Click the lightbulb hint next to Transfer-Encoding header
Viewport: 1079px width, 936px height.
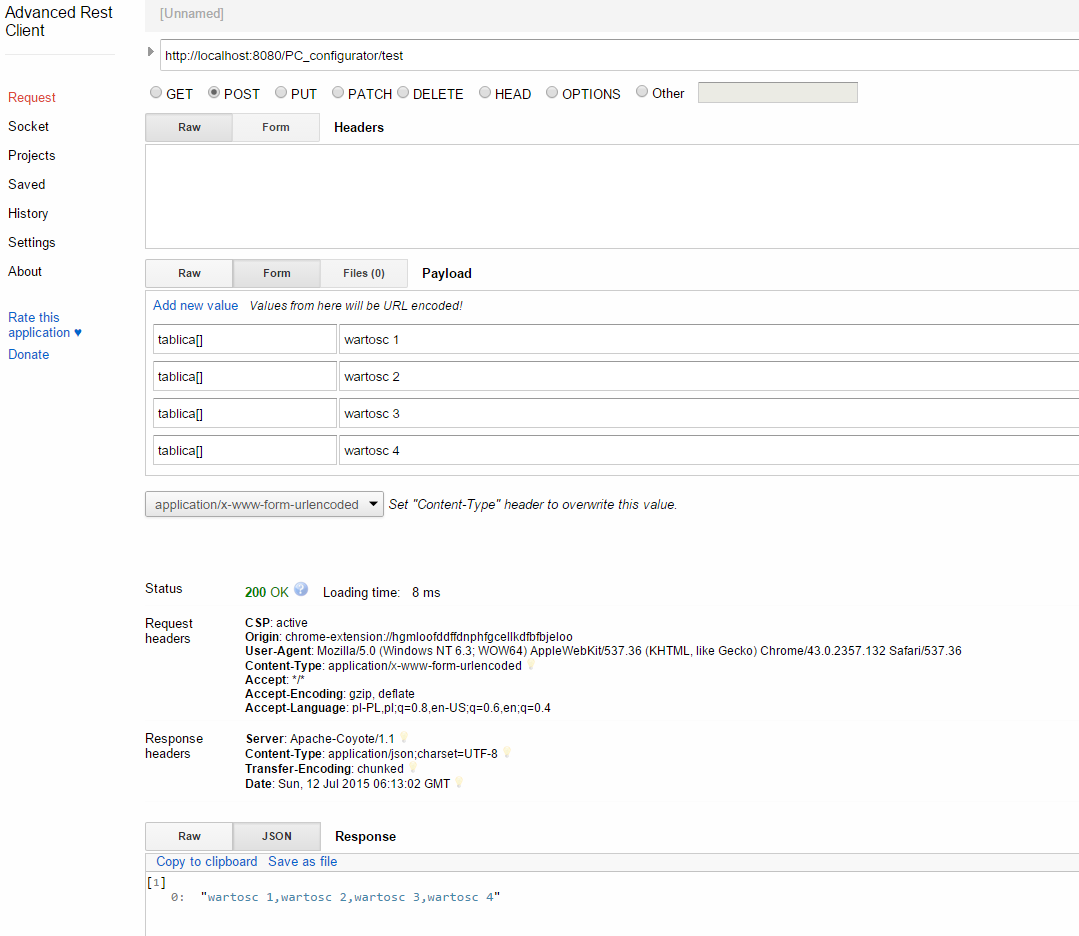point(413,767)
